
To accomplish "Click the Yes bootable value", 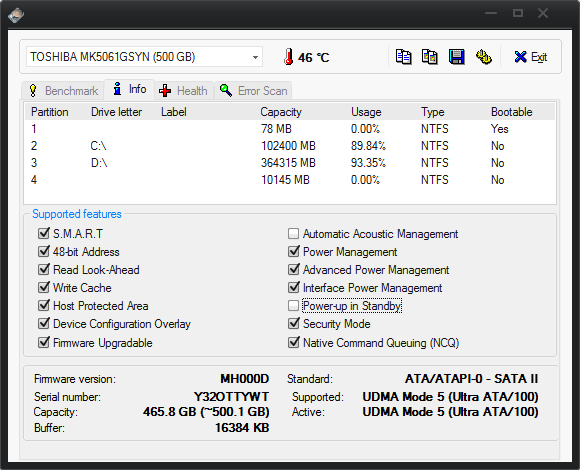I will coord(499,129).
